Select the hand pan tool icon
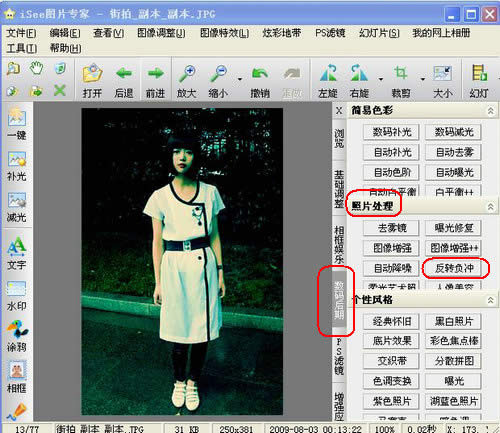Viewport: 500px width, 433px height. pyautogui.click(x=36, y=68)
